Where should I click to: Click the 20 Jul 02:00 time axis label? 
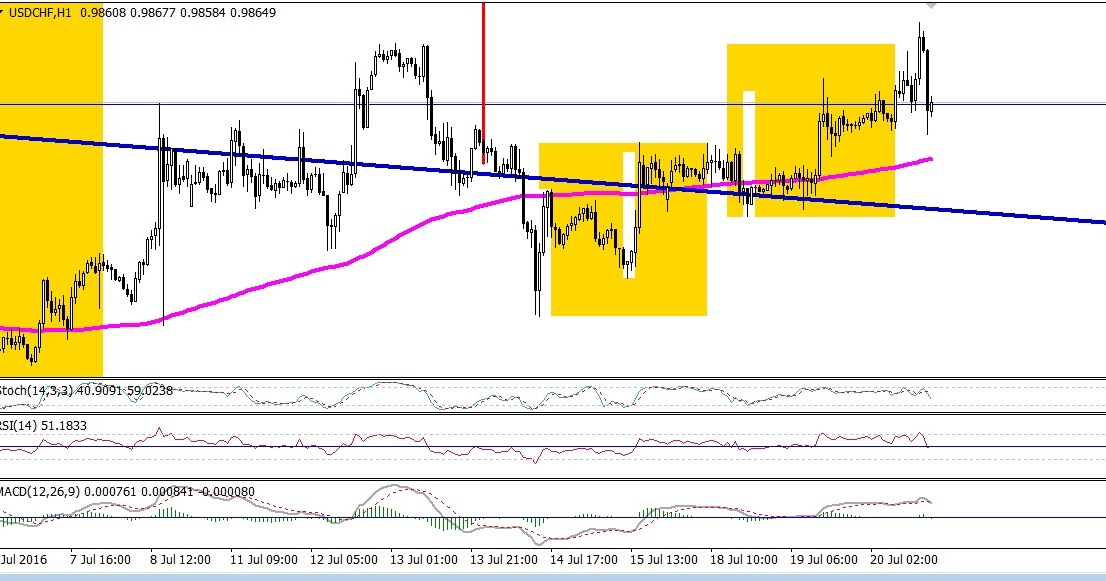click(904, 559)
